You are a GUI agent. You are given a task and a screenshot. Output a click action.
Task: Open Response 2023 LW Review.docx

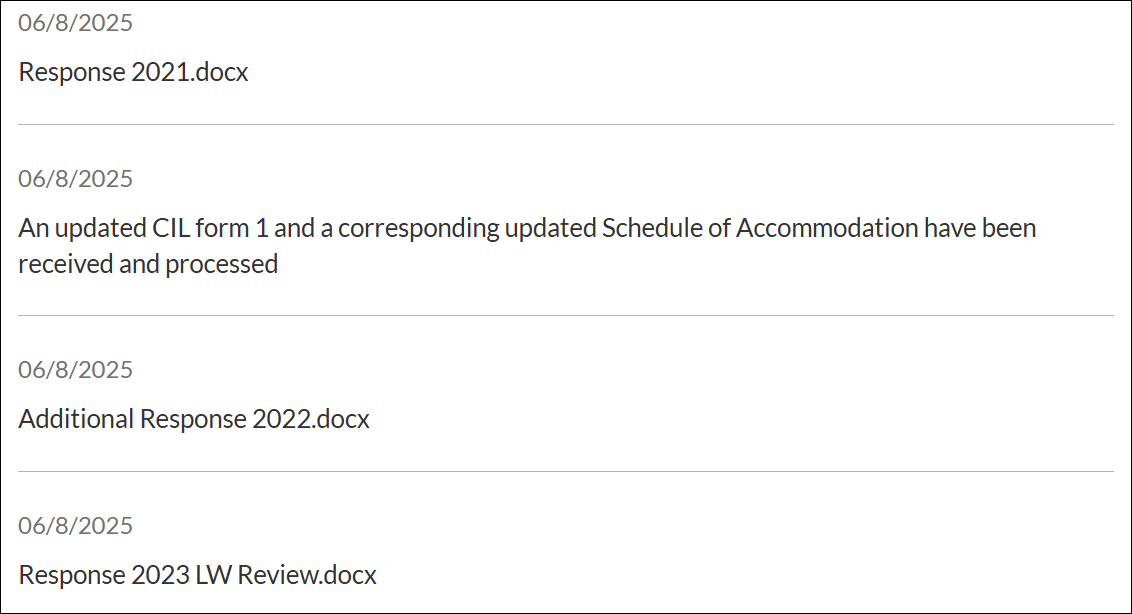[x=197, y=575]
